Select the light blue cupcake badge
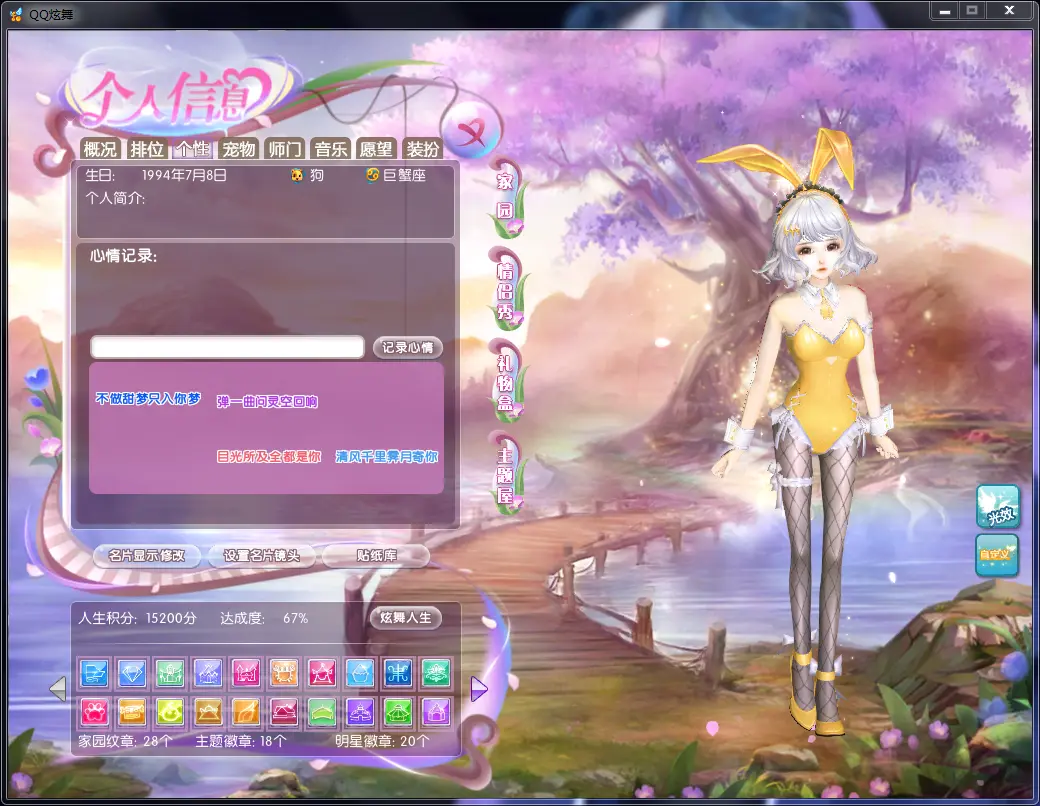This screenshot has width=1040, height=806. [x=360, y=673]
